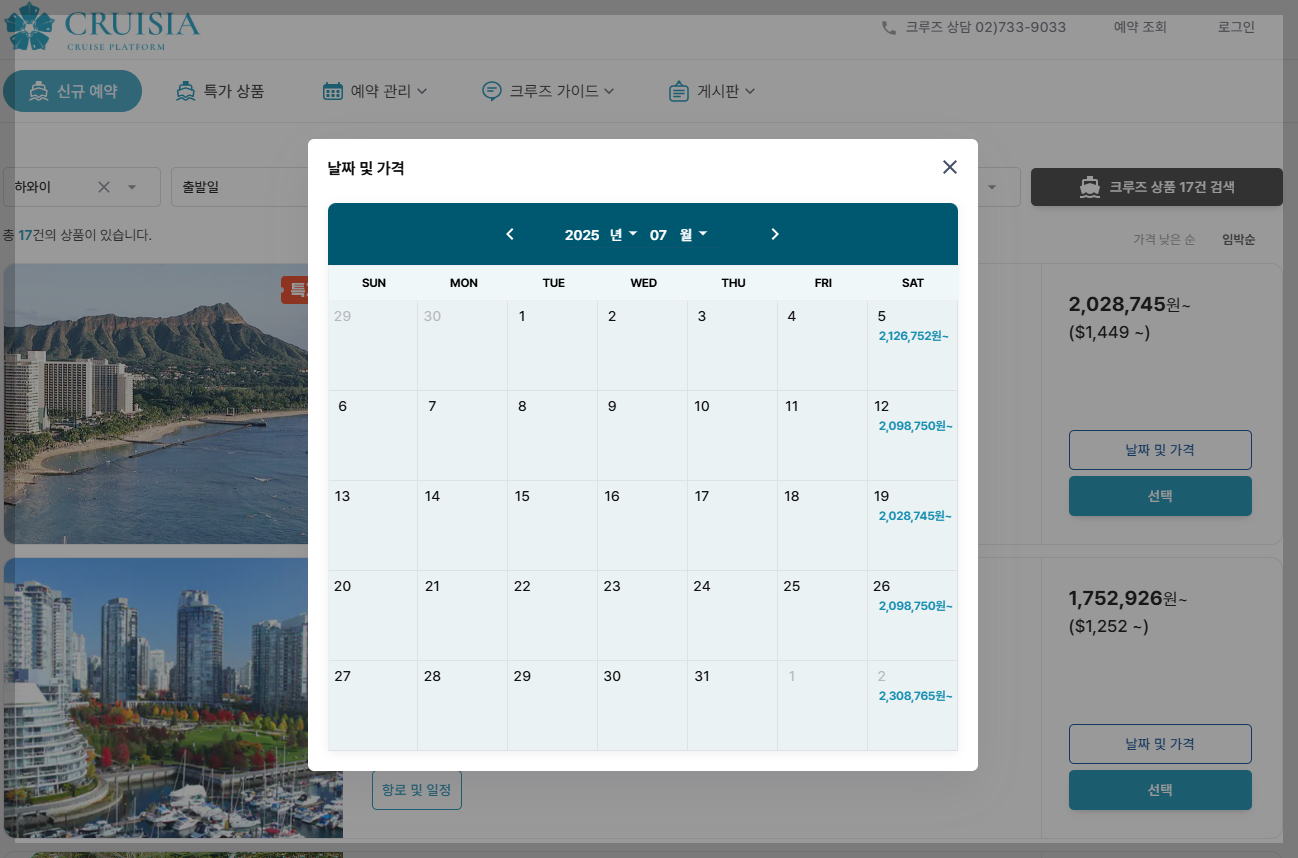
Task: Click the 크루즈 가이드 chat icon
Action: 491,91
